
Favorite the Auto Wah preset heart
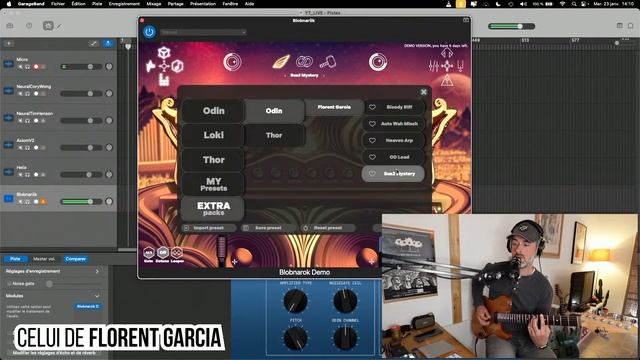tap(372, 124)
